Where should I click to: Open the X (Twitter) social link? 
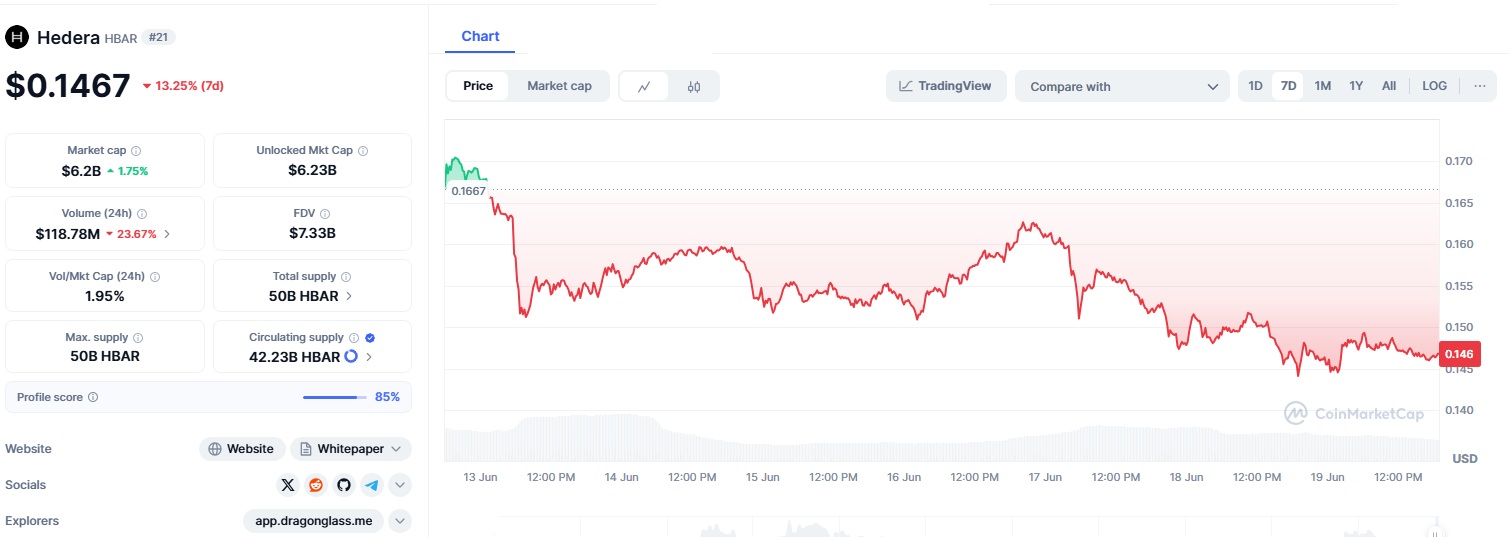tap(288, 485)
